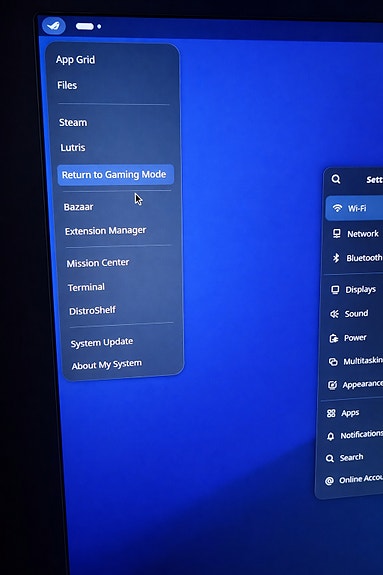383x575 pixels.
Task: Select Appearance label in Settings sidebar
Action: click(x=362, y=384)
